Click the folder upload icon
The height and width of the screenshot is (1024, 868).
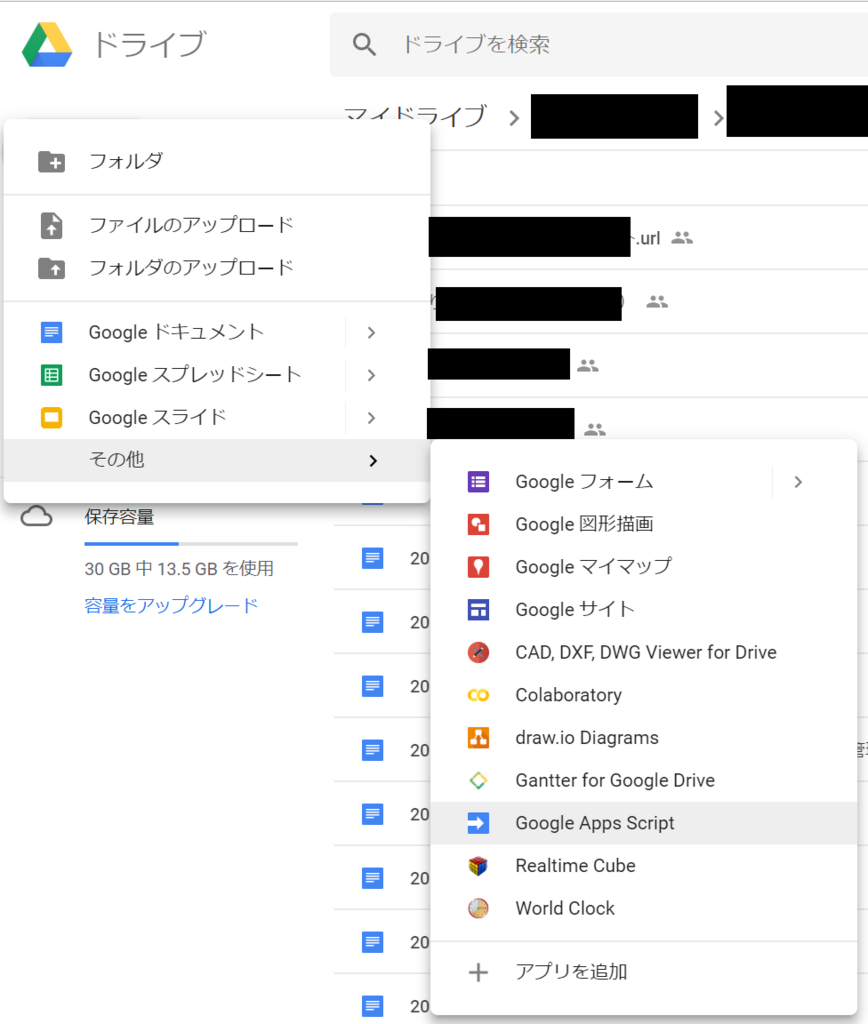tap(52, 268)
